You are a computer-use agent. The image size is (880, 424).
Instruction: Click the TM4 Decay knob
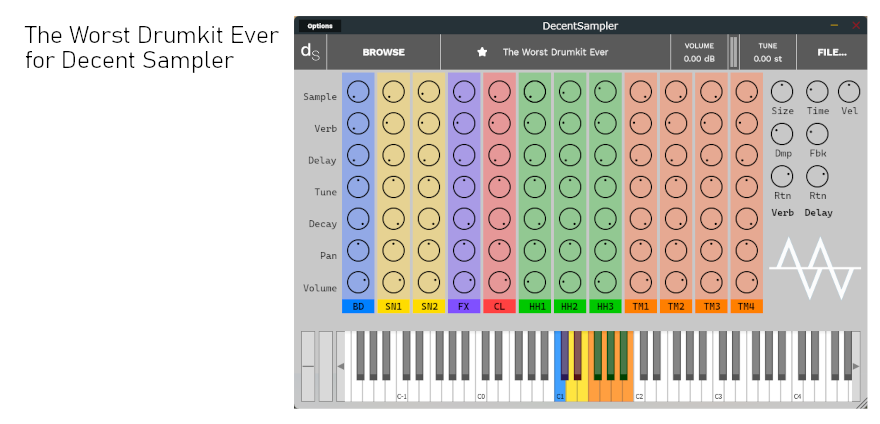pyautogui.click(x=746, y=218)
